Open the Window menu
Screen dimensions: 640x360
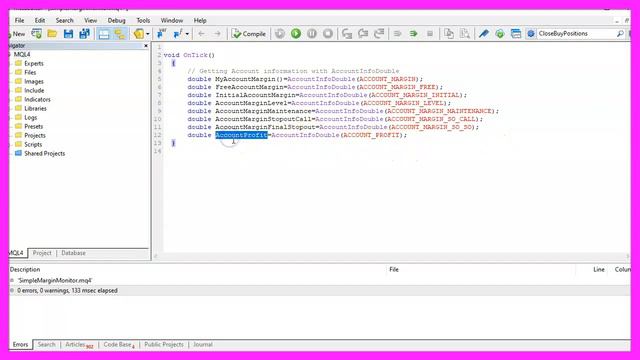[171, 20]
